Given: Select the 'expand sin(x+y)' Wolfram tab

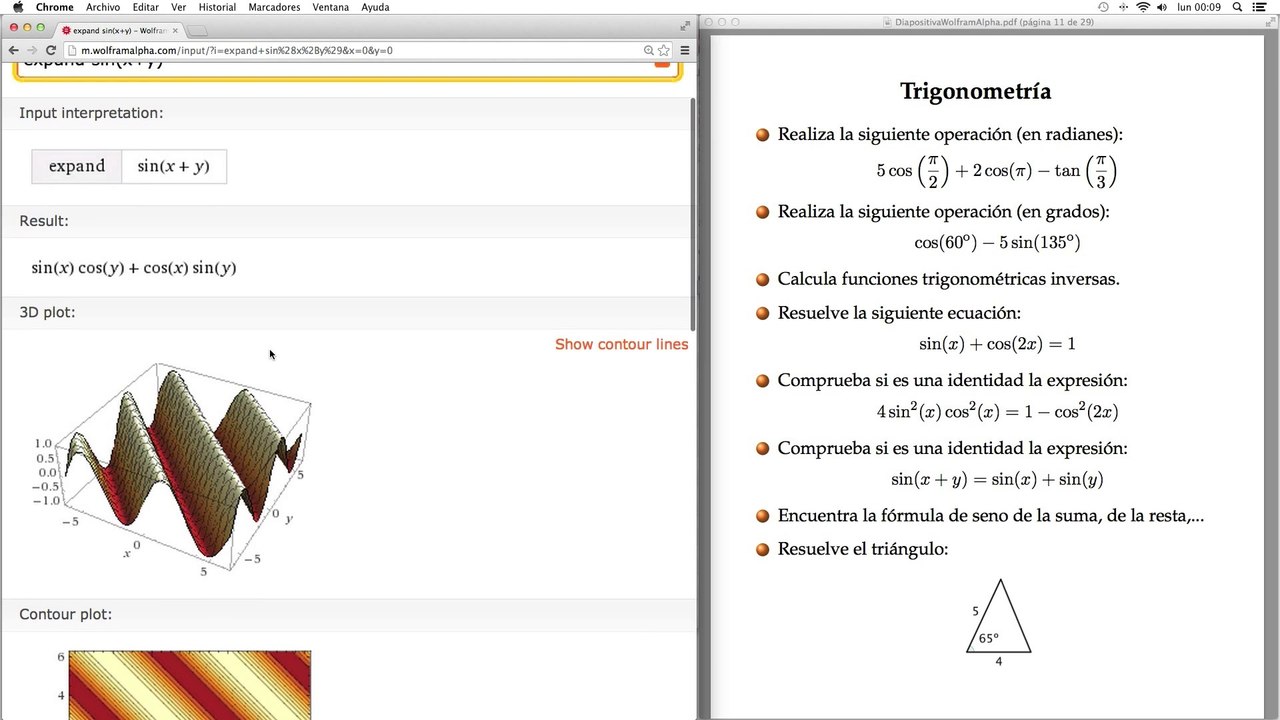Looking at the screenshot, I should pos(118,31).
